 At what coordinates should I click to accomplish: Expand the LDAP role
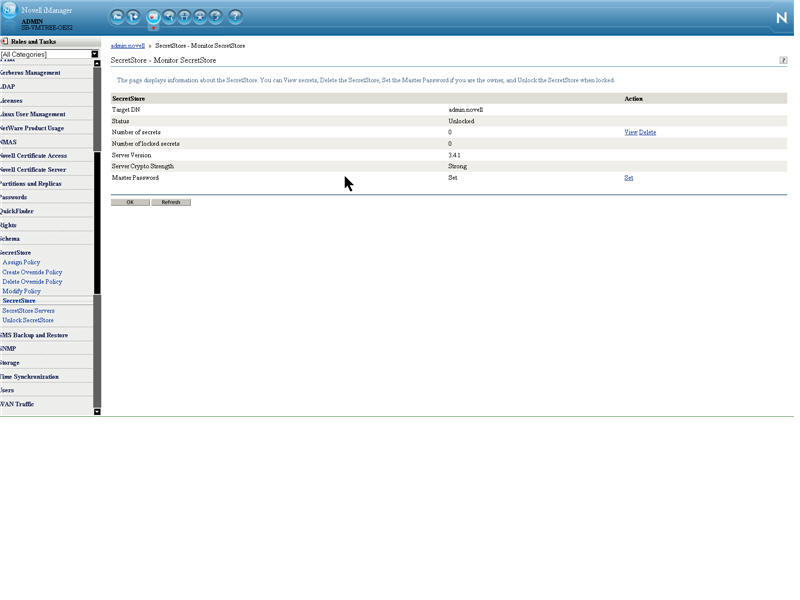(x=8, y=87)
